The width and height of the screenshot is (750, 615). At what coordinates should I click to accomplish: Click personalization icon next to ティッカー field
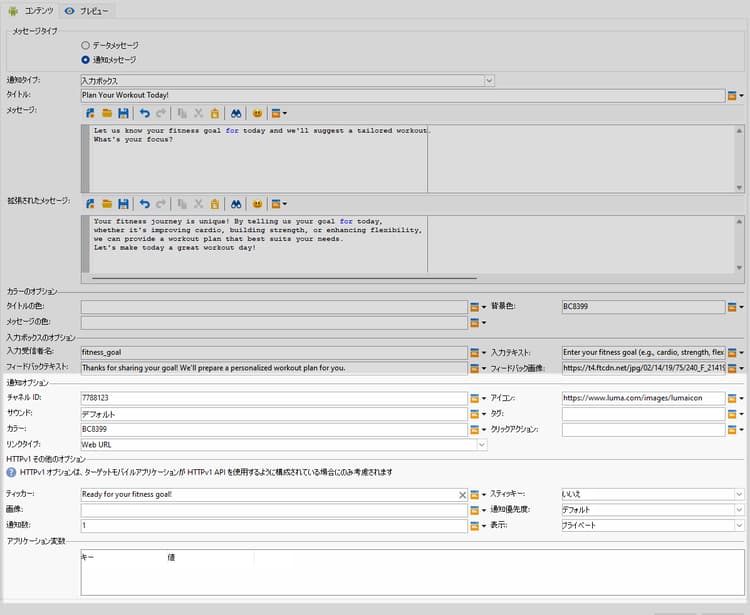click(474, 494)
